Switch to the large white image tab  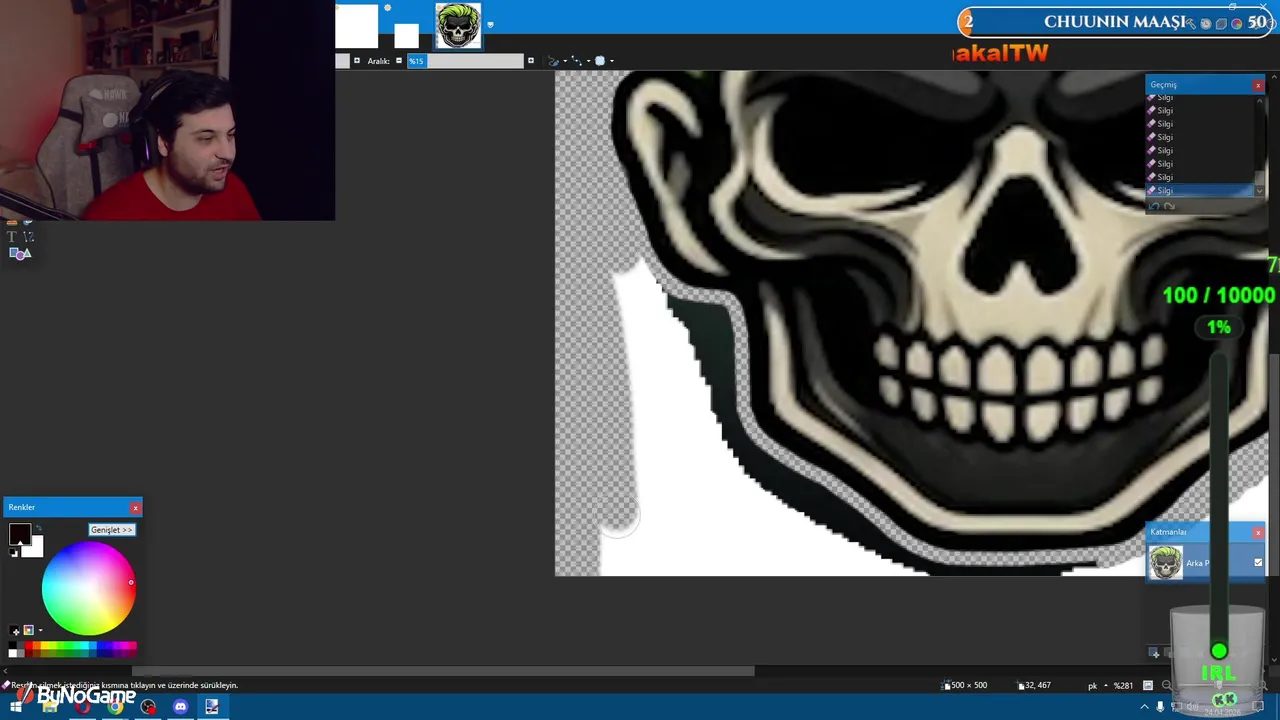[x=357, y=26]
